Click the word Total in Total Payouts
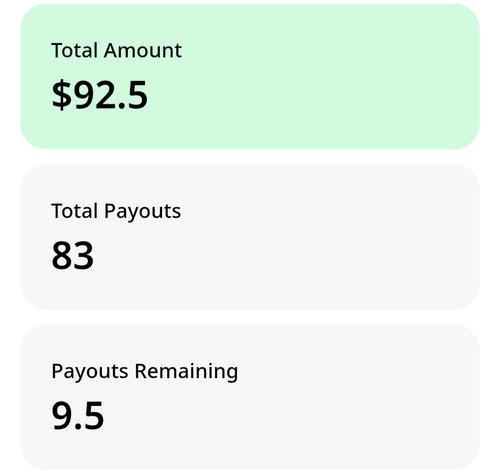This screenshot has width=500, height=475. [x=75, y=211]
